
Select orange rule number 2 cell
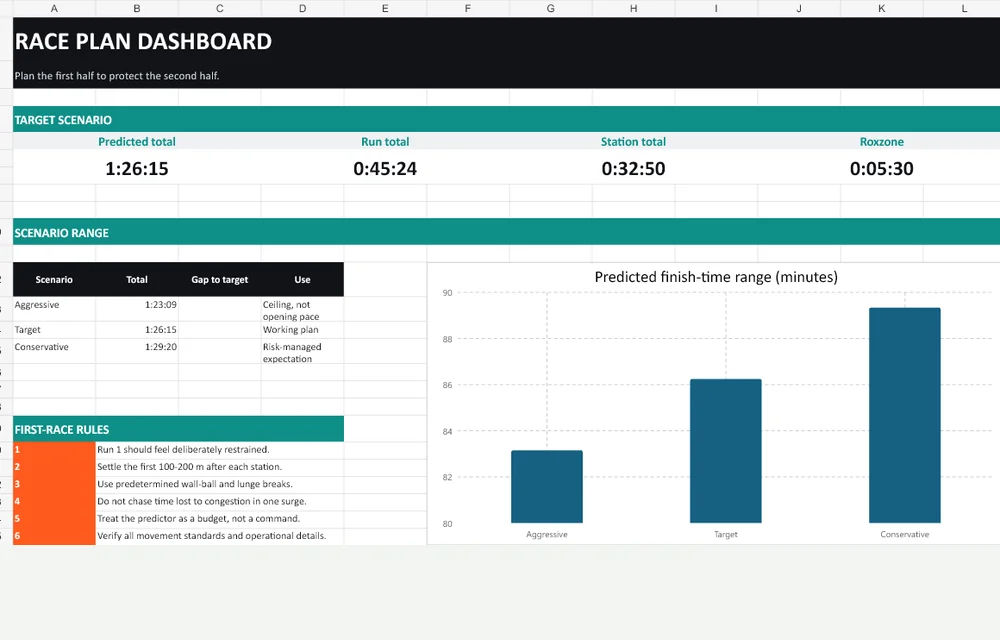tap(54, 467)
